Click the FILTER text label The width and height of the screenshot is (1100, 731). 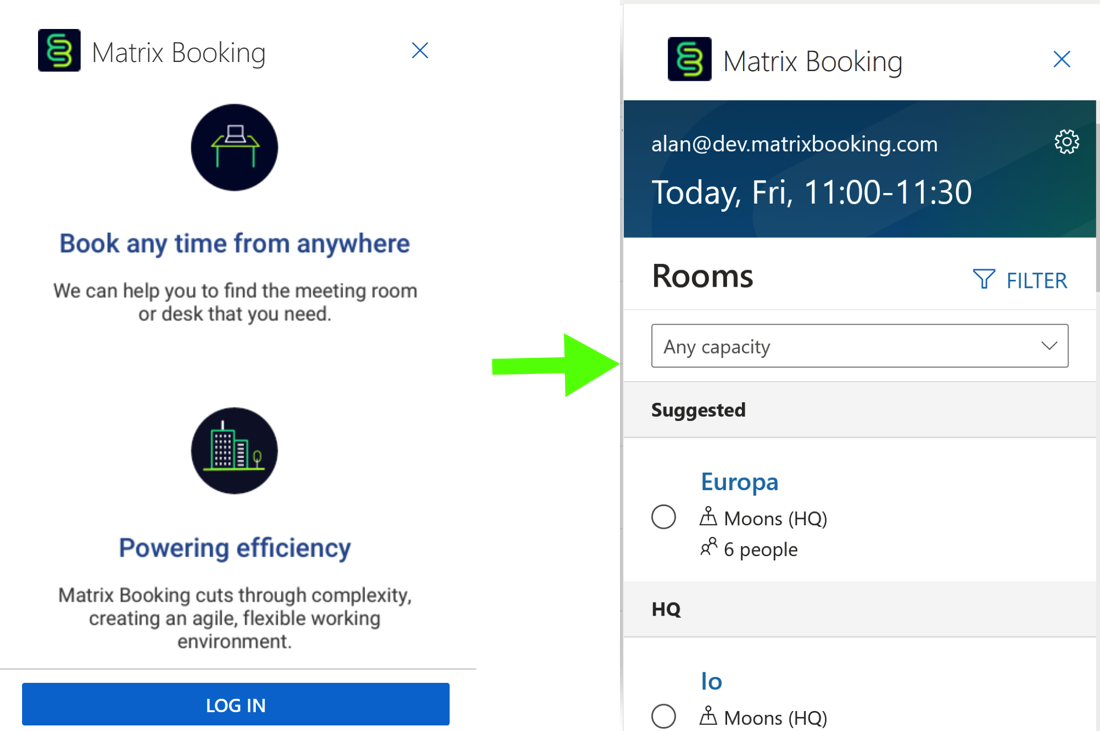pos(1036,281)
